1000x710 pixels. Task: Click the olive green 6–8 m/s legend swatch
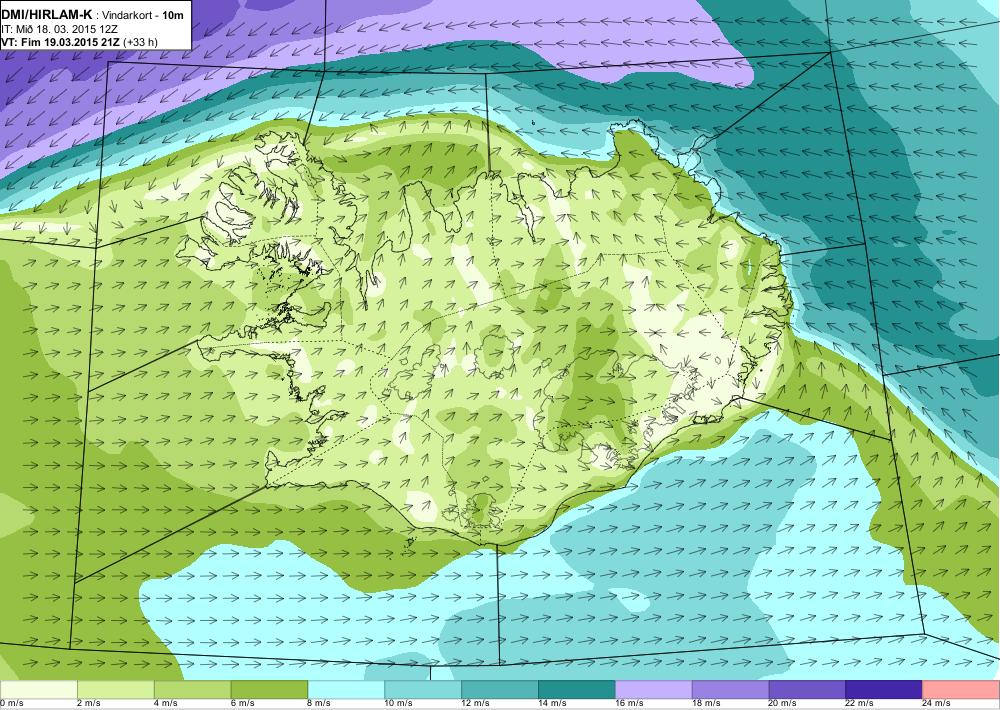[x=269, y=690]
